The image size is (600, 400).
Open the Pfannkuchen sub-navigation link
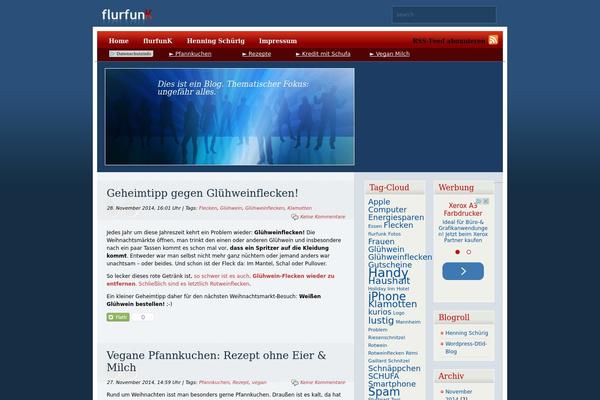point(190,54)
